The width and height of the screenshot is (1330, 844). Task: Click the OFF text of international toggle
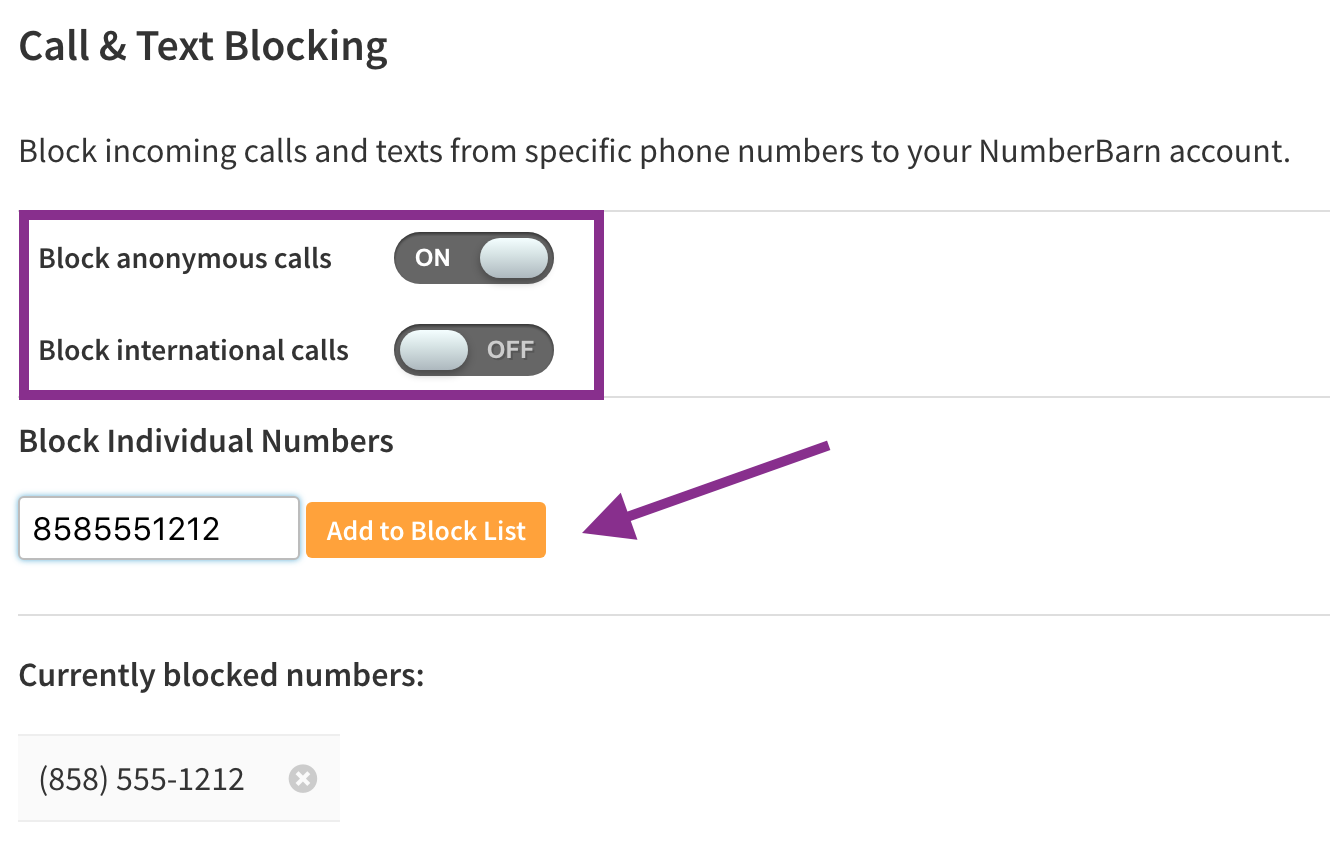(510, 350)
